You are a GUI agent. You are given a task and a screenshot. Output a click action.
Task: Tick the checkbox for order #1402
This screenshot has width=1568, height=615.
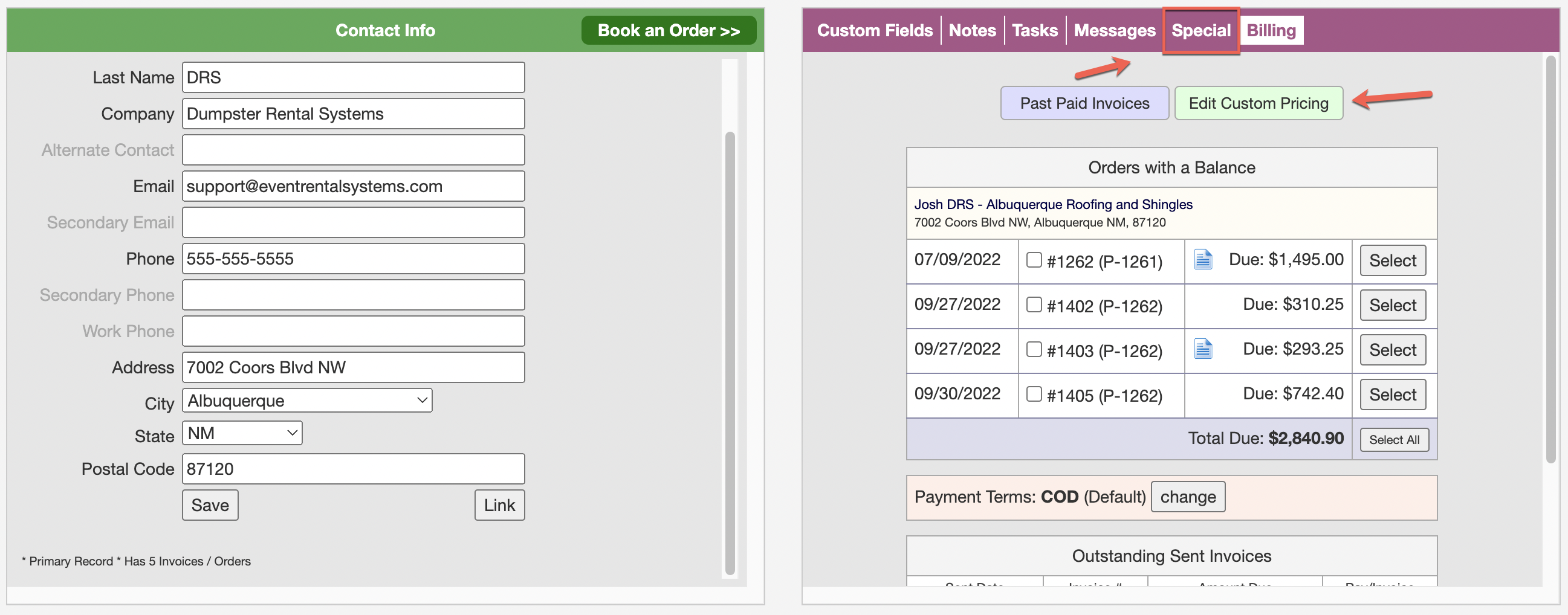pos(1034,304)
